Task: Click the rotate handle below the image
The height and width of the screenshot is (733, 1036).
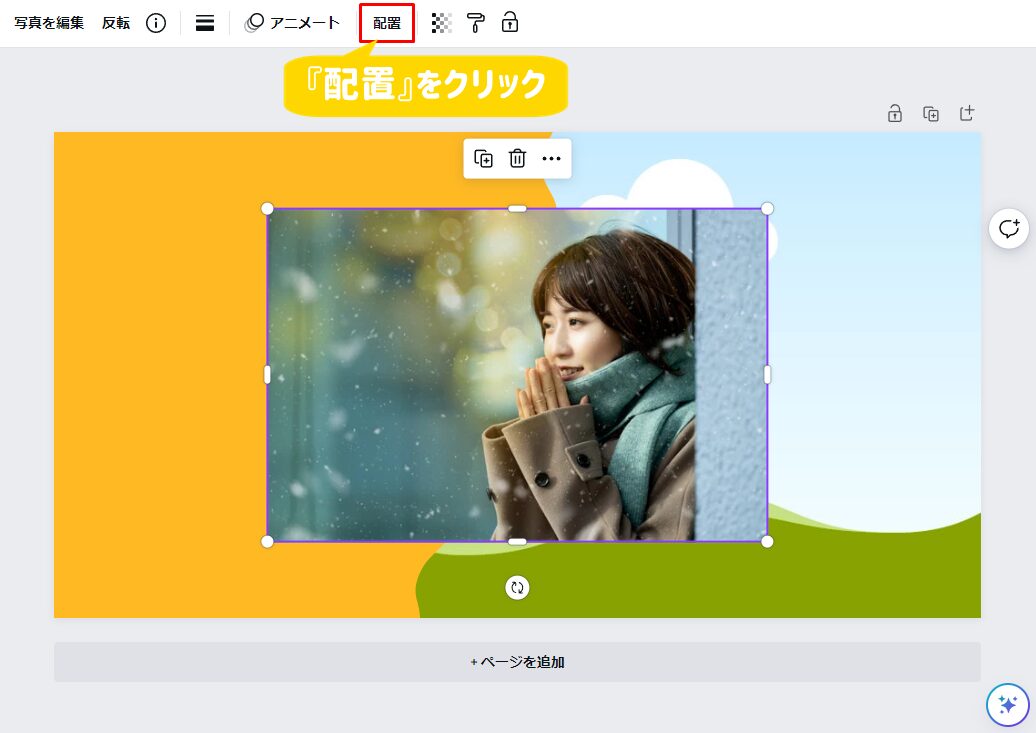Action: tap(517, 587)
